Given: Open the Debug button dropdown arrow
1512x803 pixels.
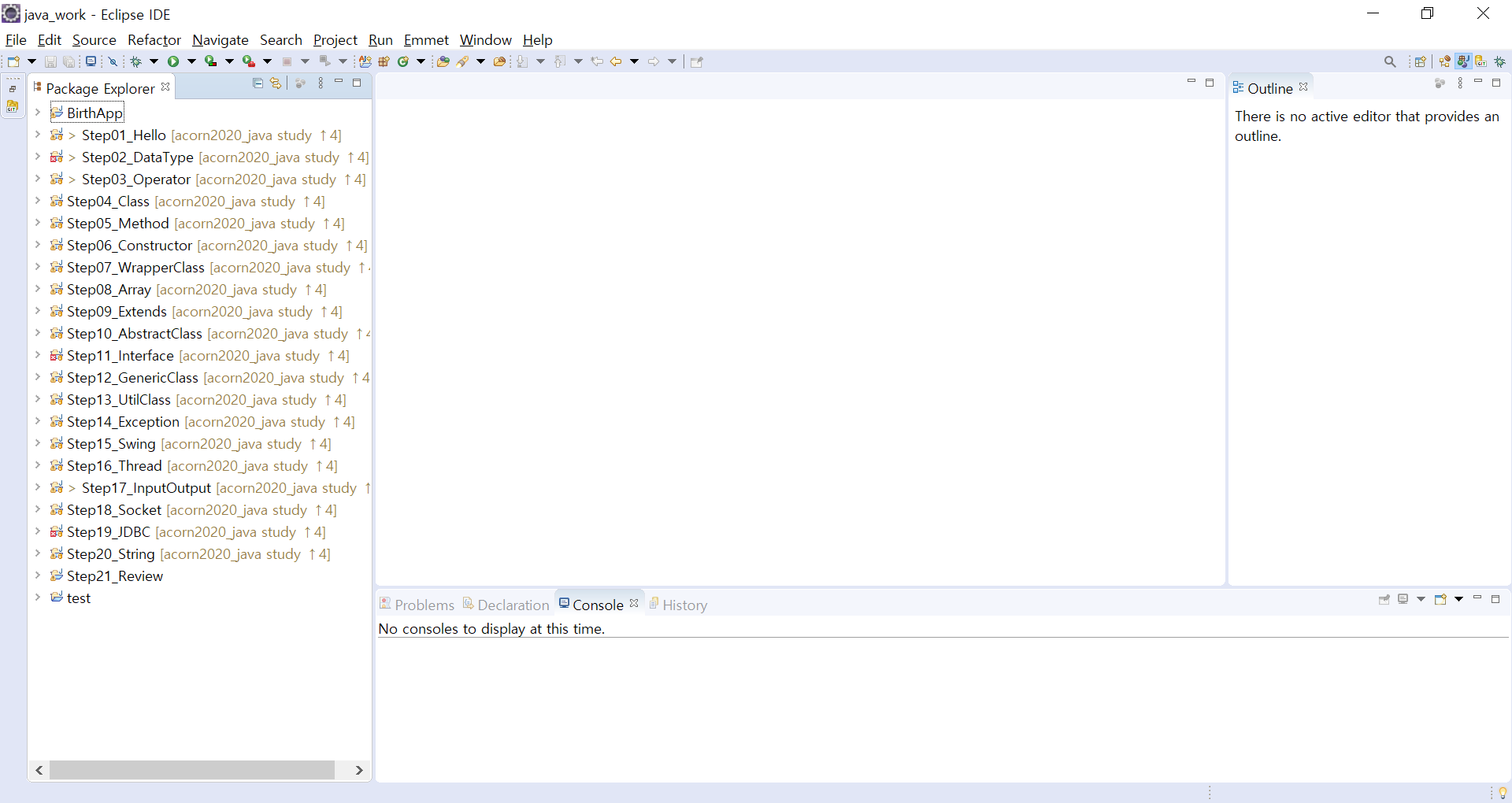Looking at the screenshot, I should tap(154, 61).
